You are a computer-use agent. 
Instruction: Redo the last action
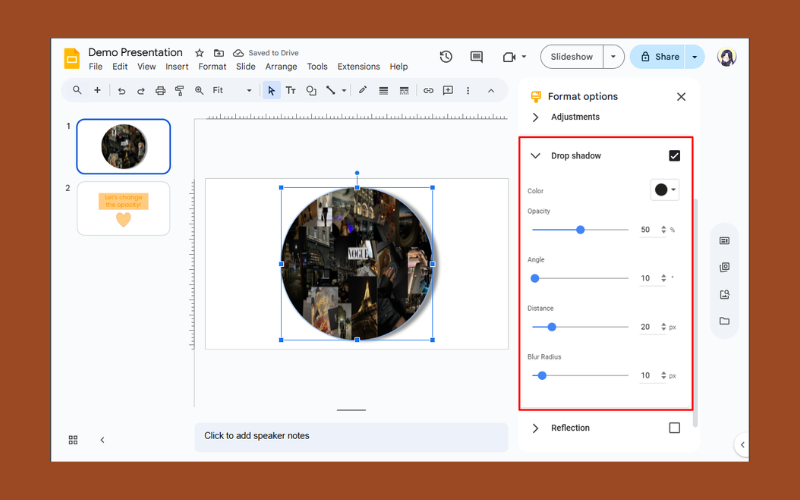tap(141, 91)
